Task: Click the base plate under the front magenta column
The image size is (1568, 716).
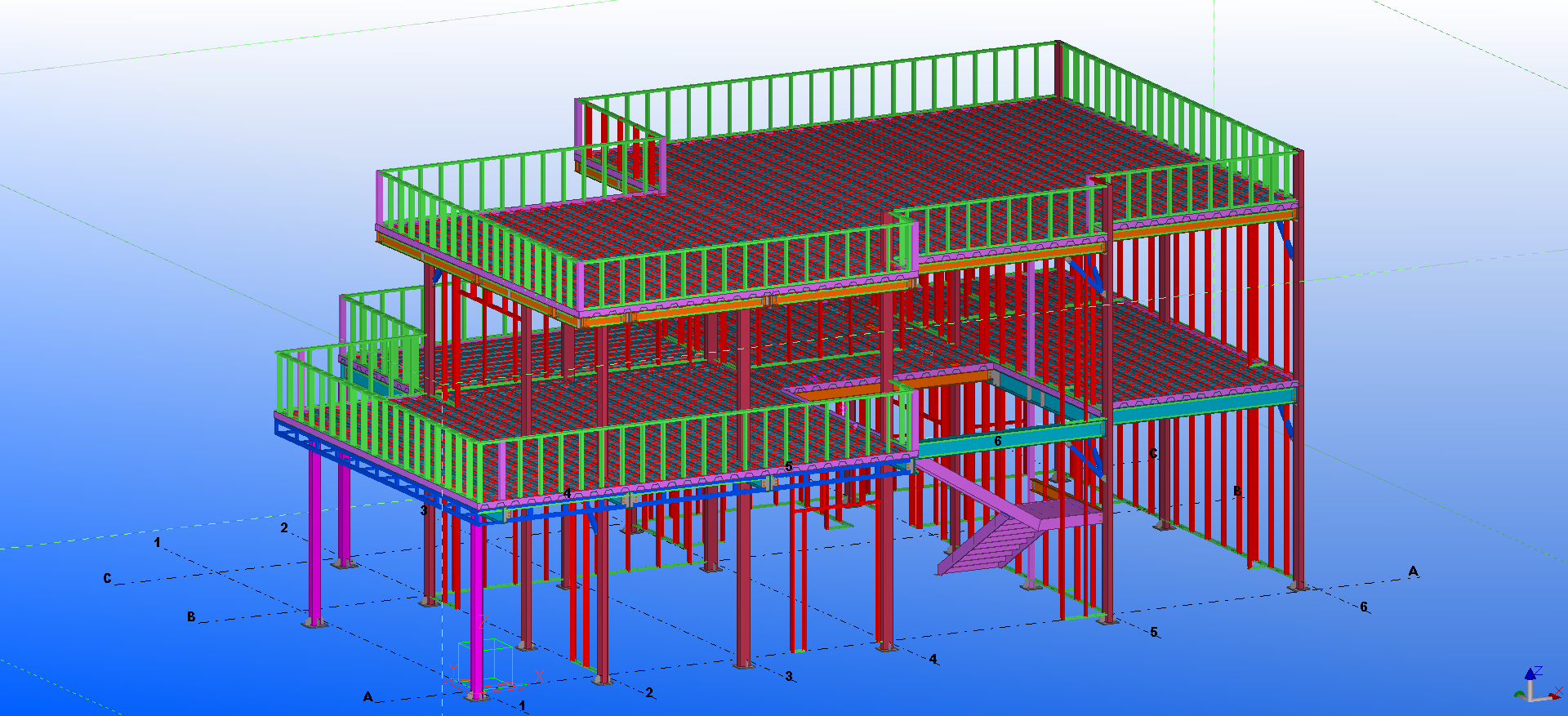Action: tap(477, 696)
